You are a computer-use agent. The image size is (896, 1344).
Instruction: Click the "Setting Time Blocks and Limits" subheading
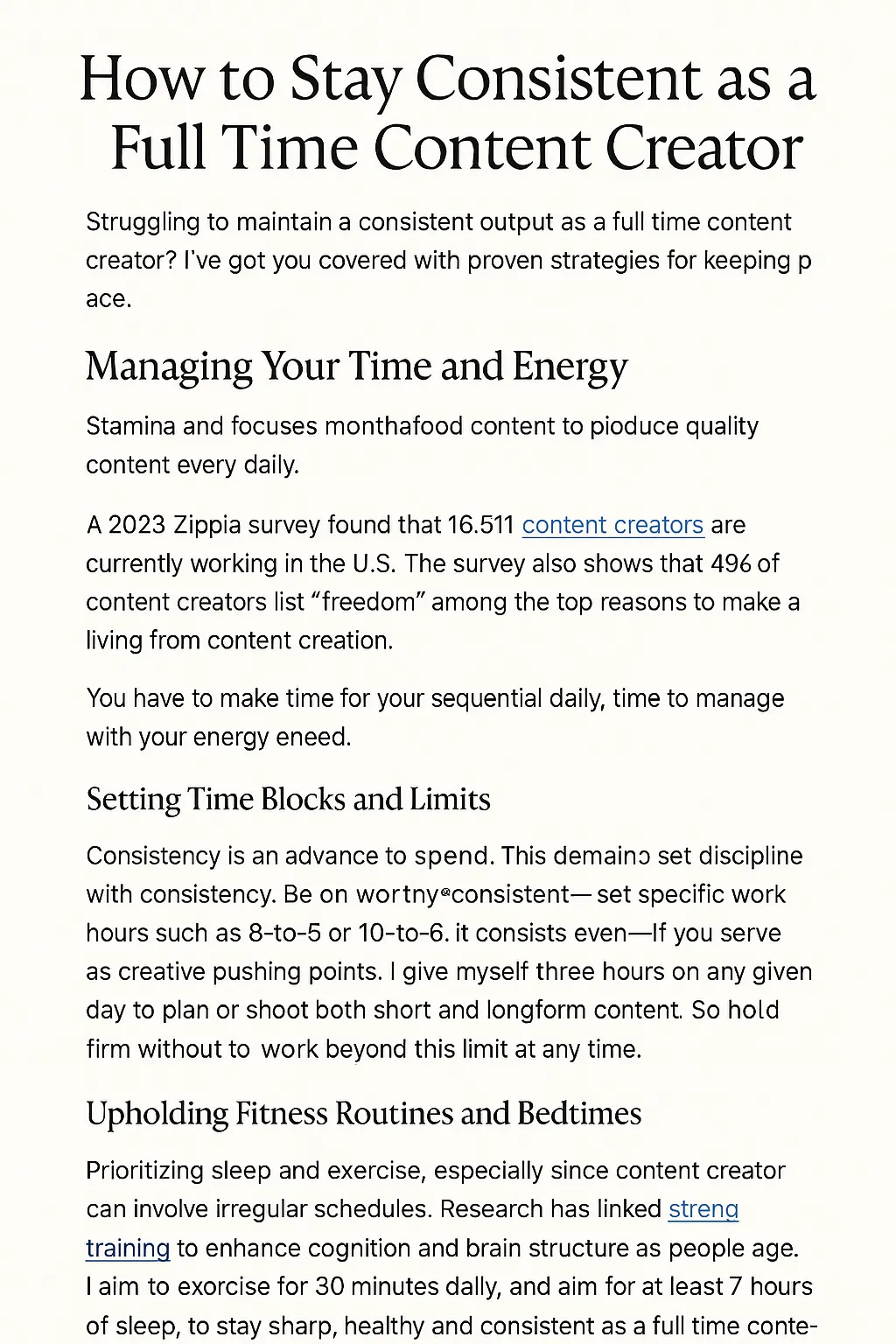288,799
